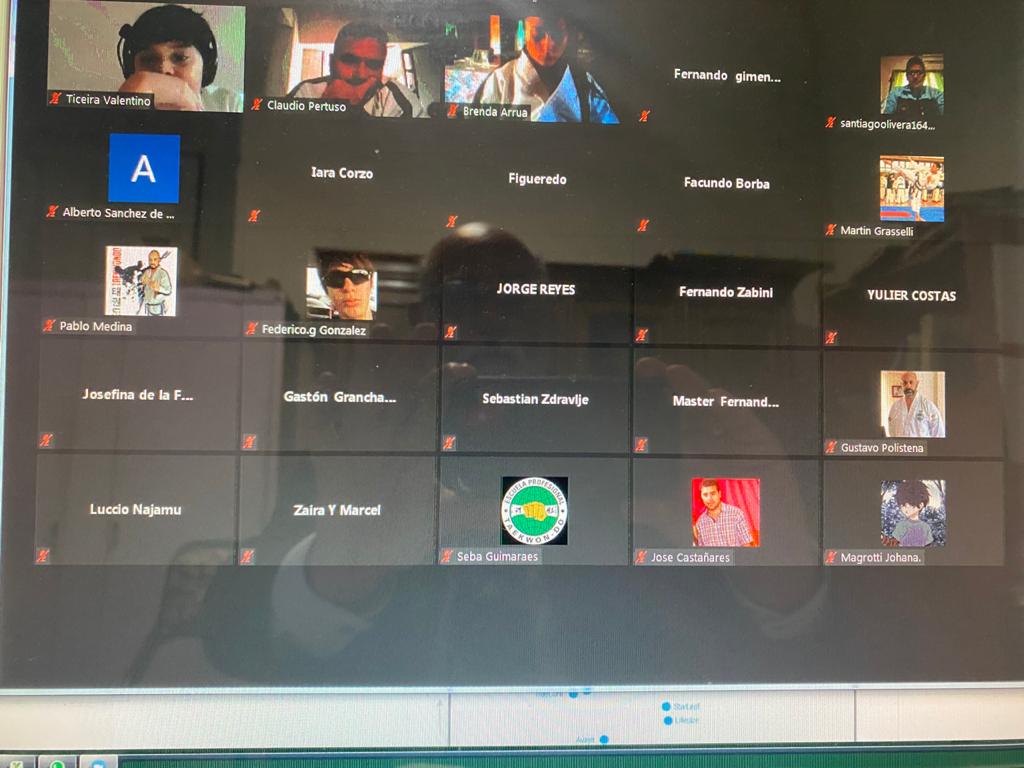Click Magrotti Johana's anime avatar picture
The width and height of the screenshot is (1024, 768).
click(x=912, y=512)
